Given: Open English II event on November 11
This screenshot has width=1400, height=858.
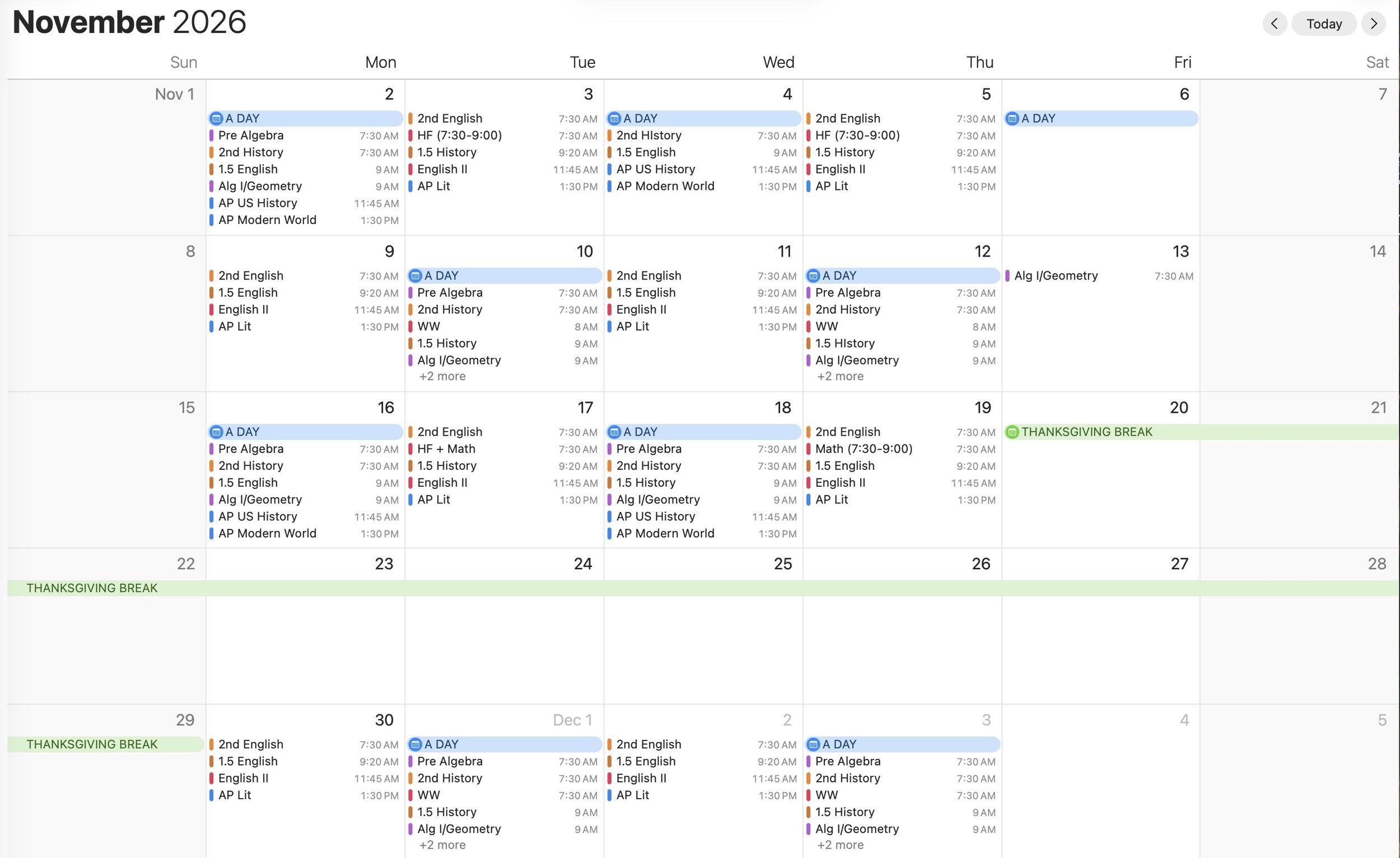Looking at the screenshot, I should [702, 310].
